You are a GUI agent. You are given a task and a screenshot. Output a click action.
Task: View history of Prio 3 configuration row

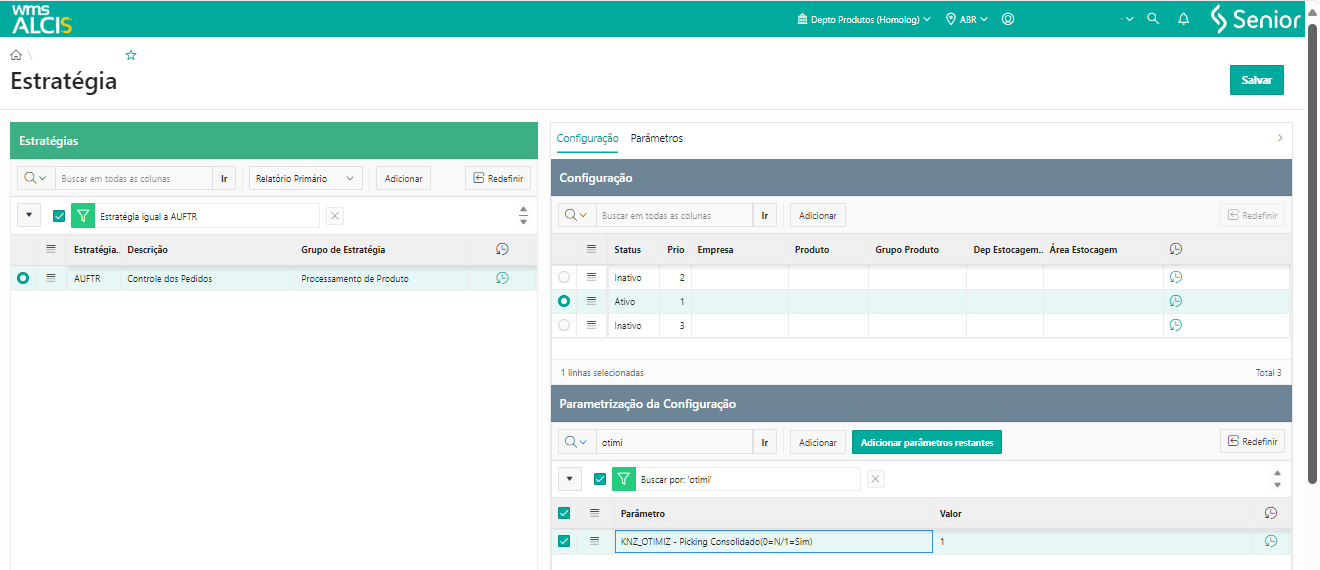click(1176, 325)
